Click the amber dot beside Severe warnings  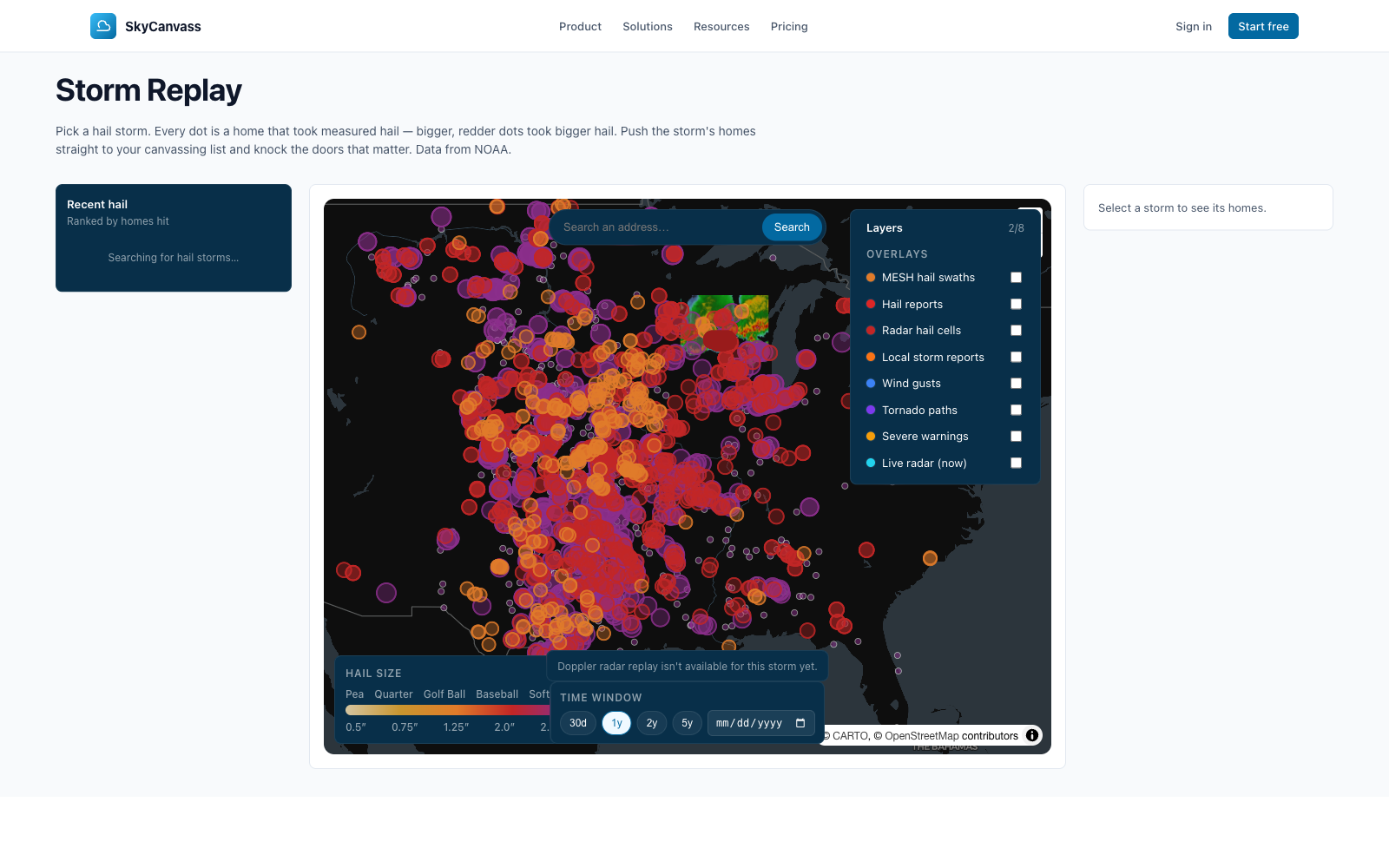point(871,437)
